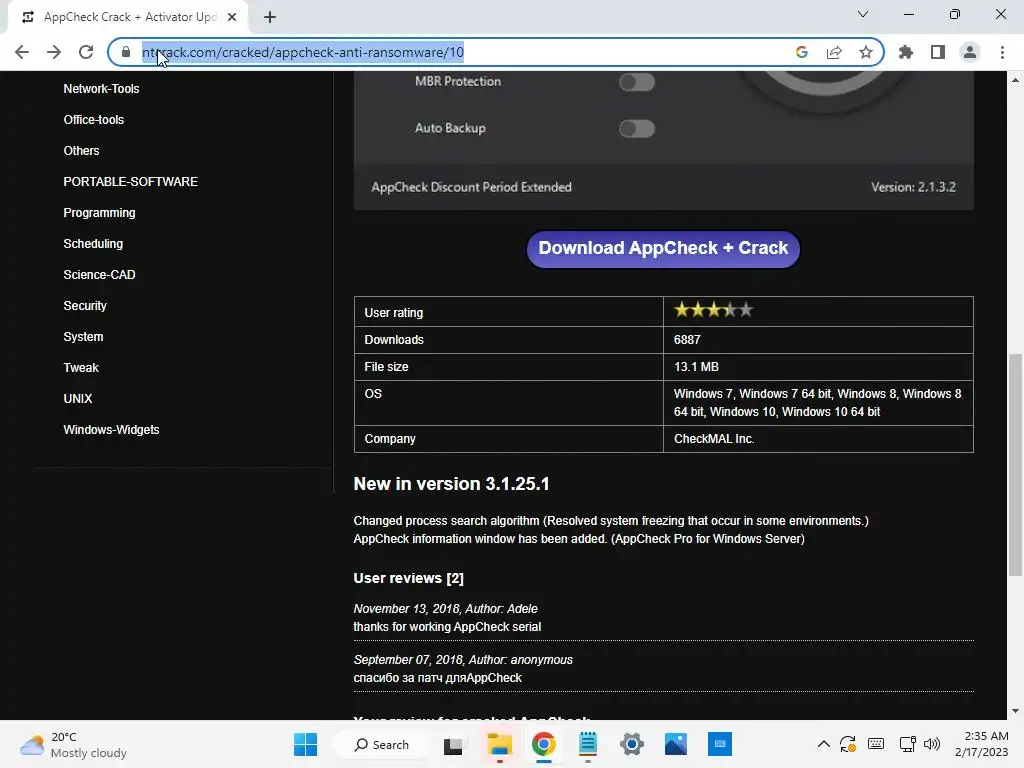Click scrollbar up arrow
The image size is (1024, 768).
click(1015, 80)
